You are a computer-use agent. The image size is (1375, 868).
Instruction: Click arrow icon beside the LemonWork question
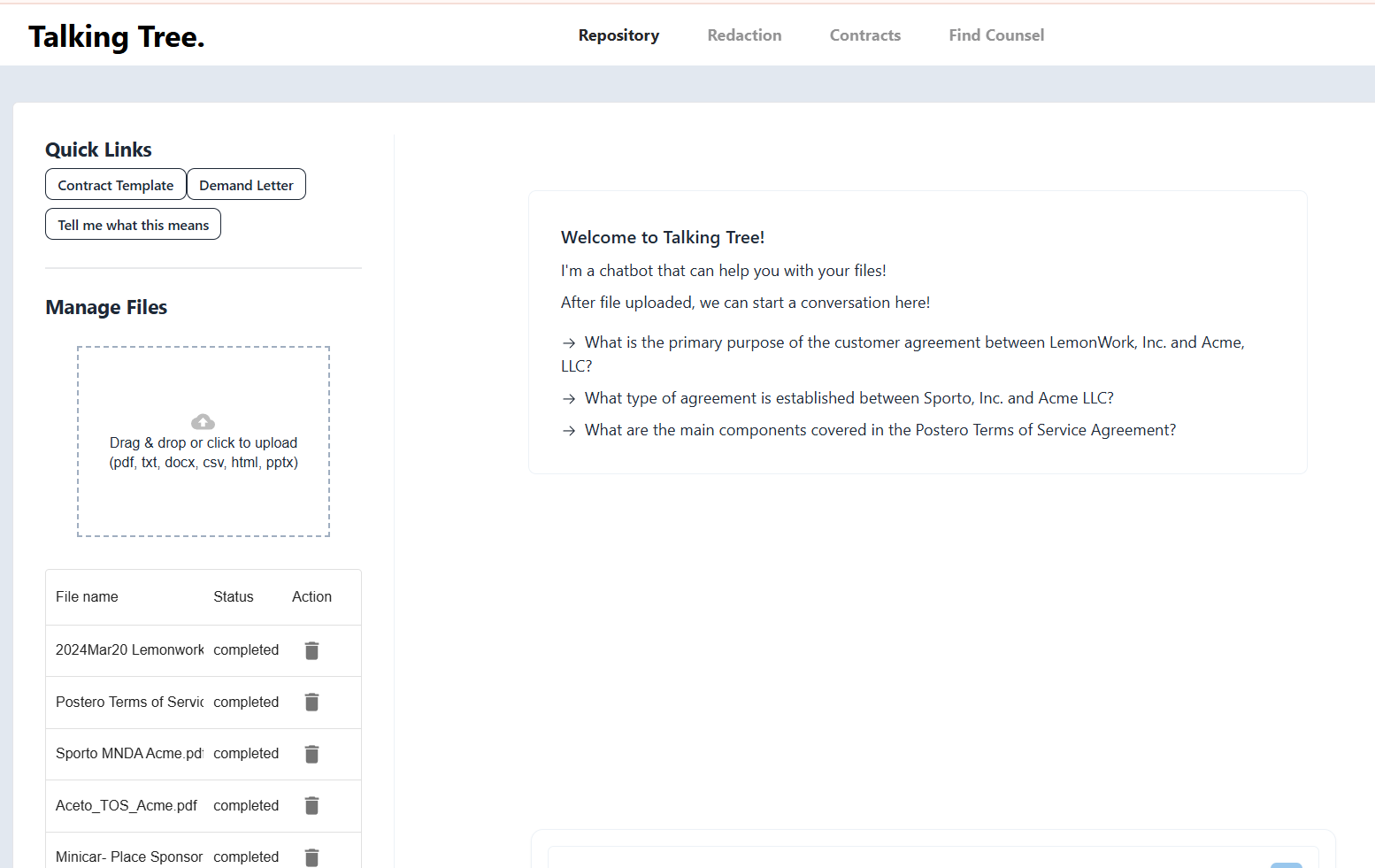point(569,343)
